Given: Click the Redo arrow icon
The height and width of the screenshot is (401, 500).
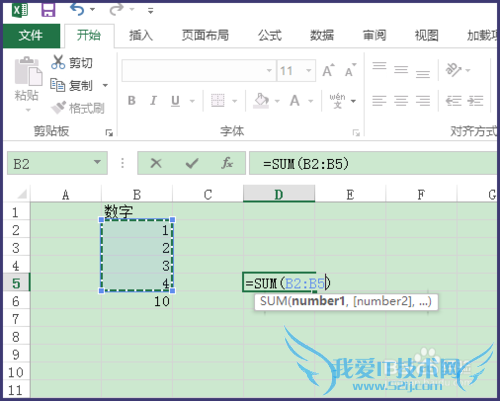Looking at the screenshot, I should pos(116,9).
